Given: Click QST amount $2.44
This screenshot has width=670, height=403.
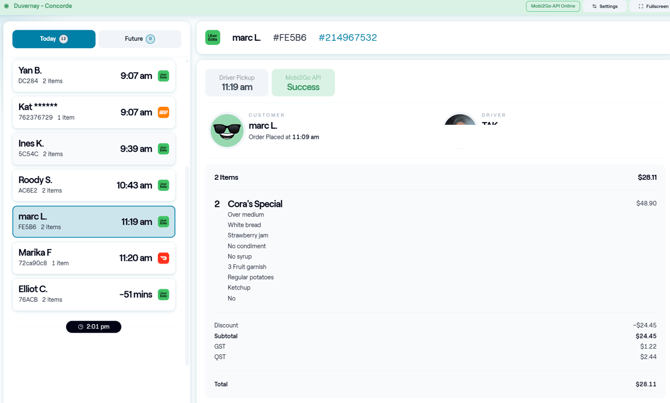Looking at the screenshot, I should coord(648,357).
